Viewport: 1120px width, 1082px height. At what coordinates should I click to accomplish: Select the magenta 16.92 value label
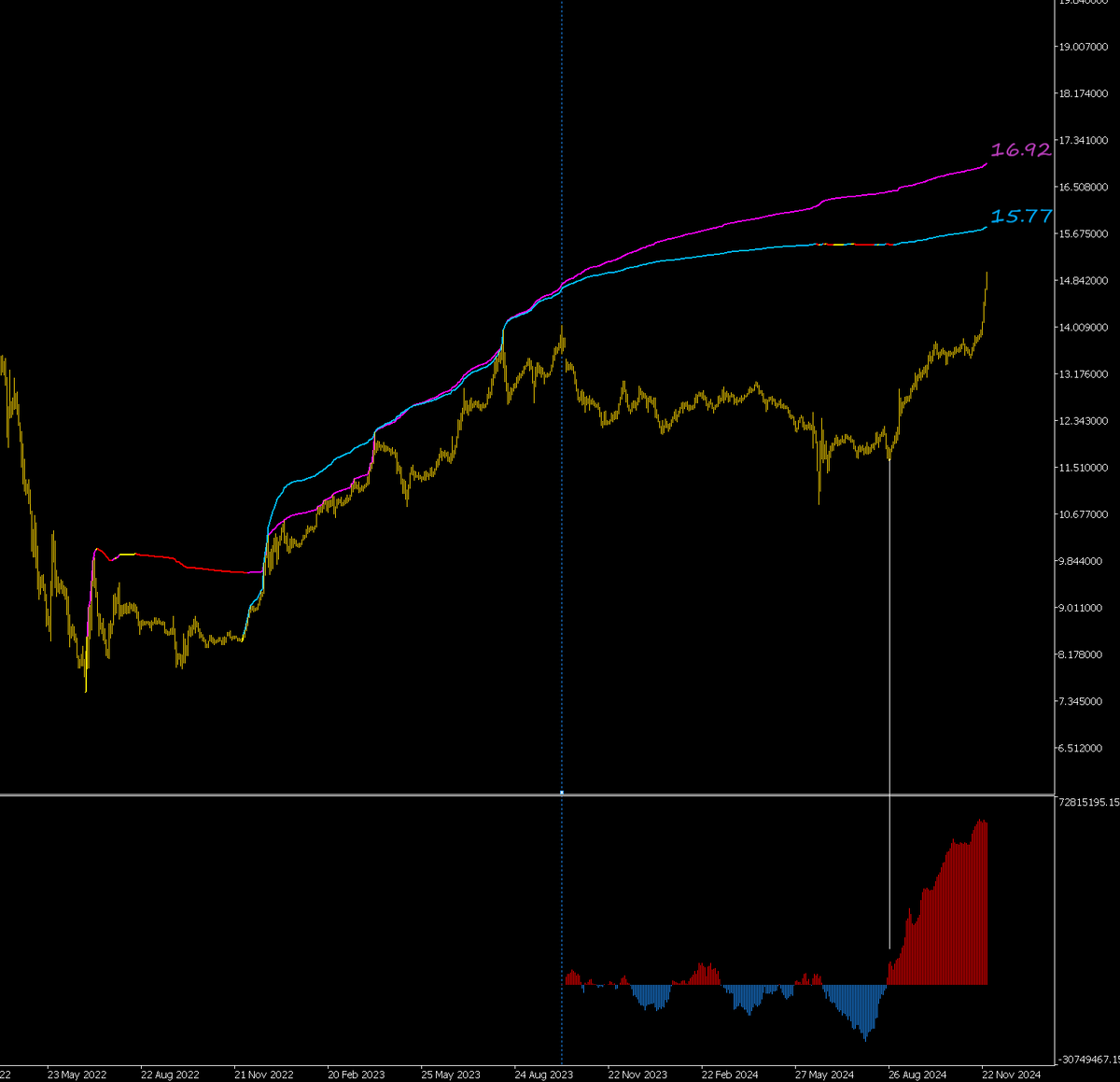click(1020, 149)
